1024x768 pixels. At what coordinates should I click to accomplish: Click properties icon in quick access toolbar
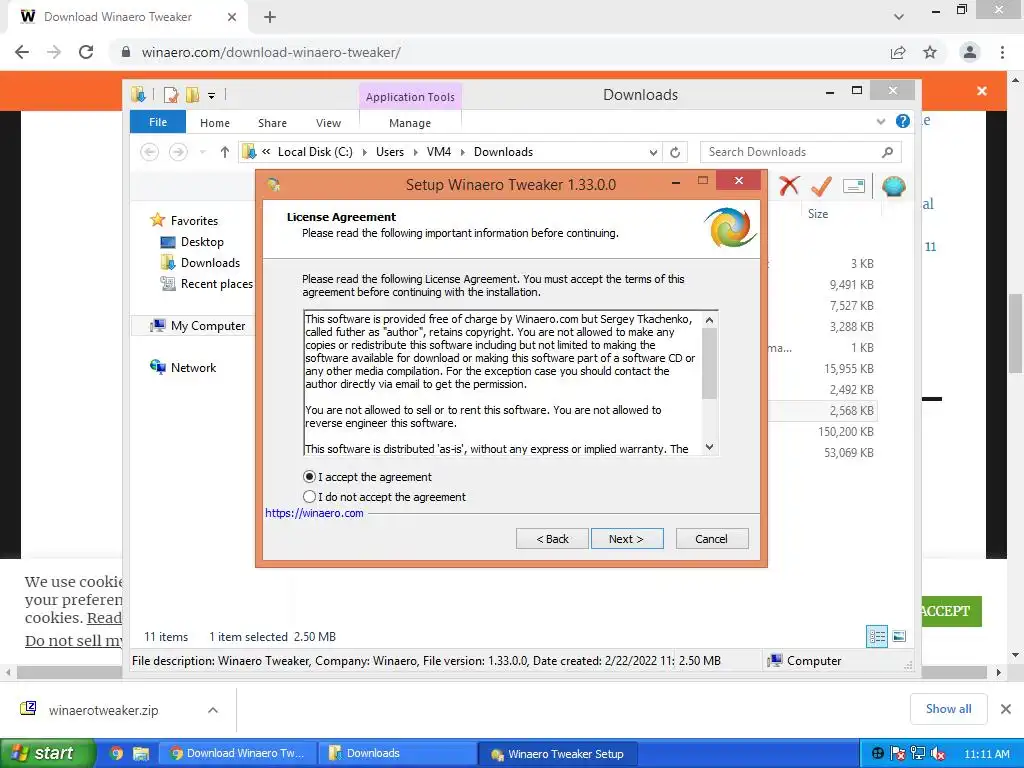pyautogui.click(x=171, y=95)
